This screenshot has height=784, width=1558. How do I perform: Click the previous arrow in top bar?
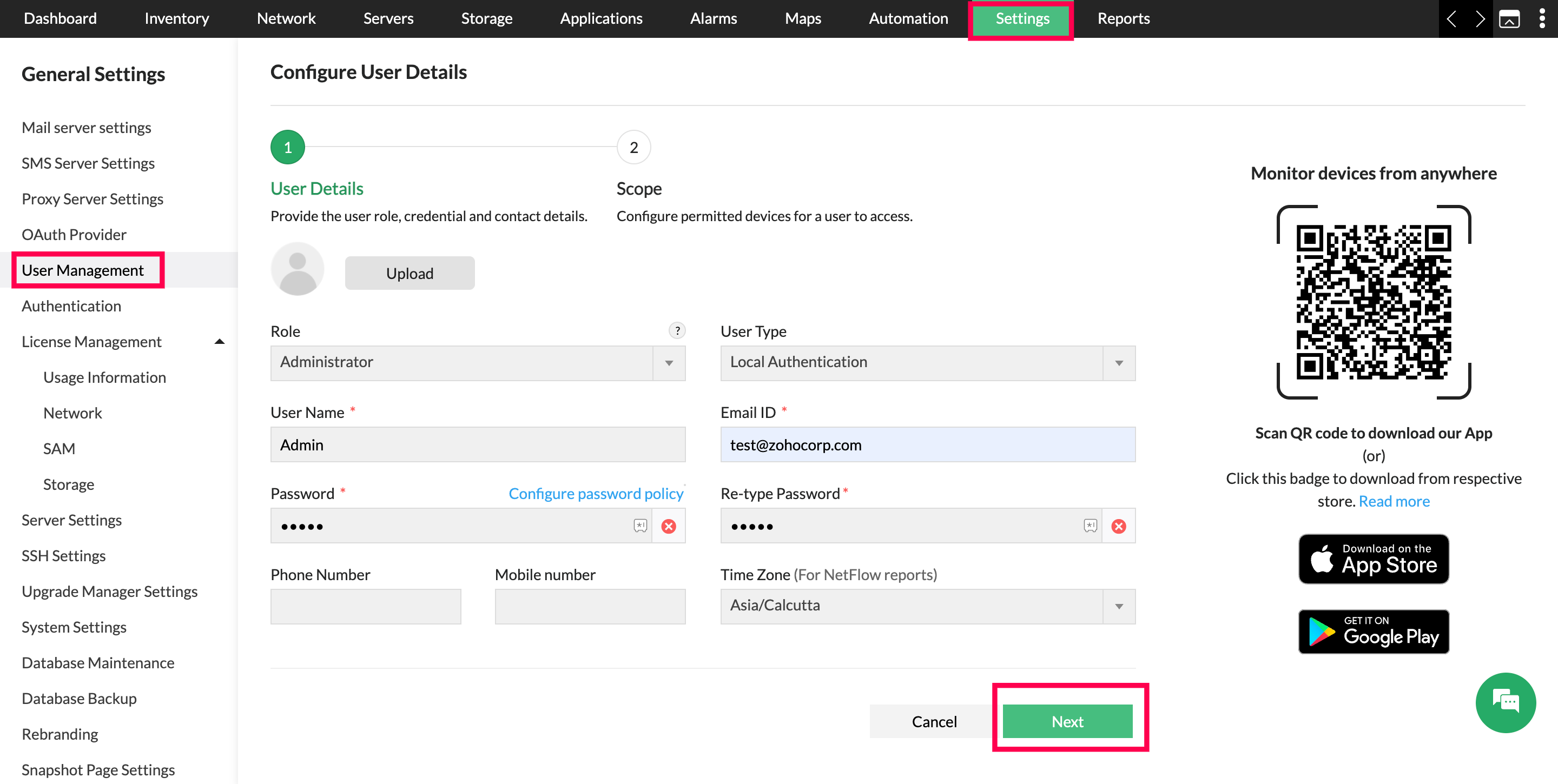pos(1451,19)
